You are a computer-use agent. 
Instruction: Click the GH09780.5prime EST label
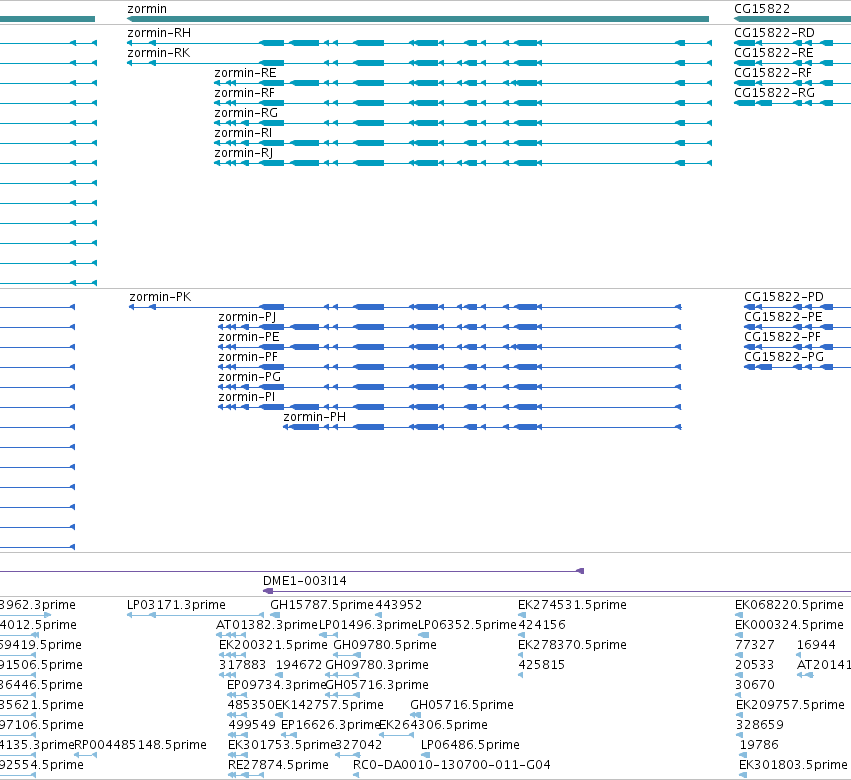pos(385,645)
